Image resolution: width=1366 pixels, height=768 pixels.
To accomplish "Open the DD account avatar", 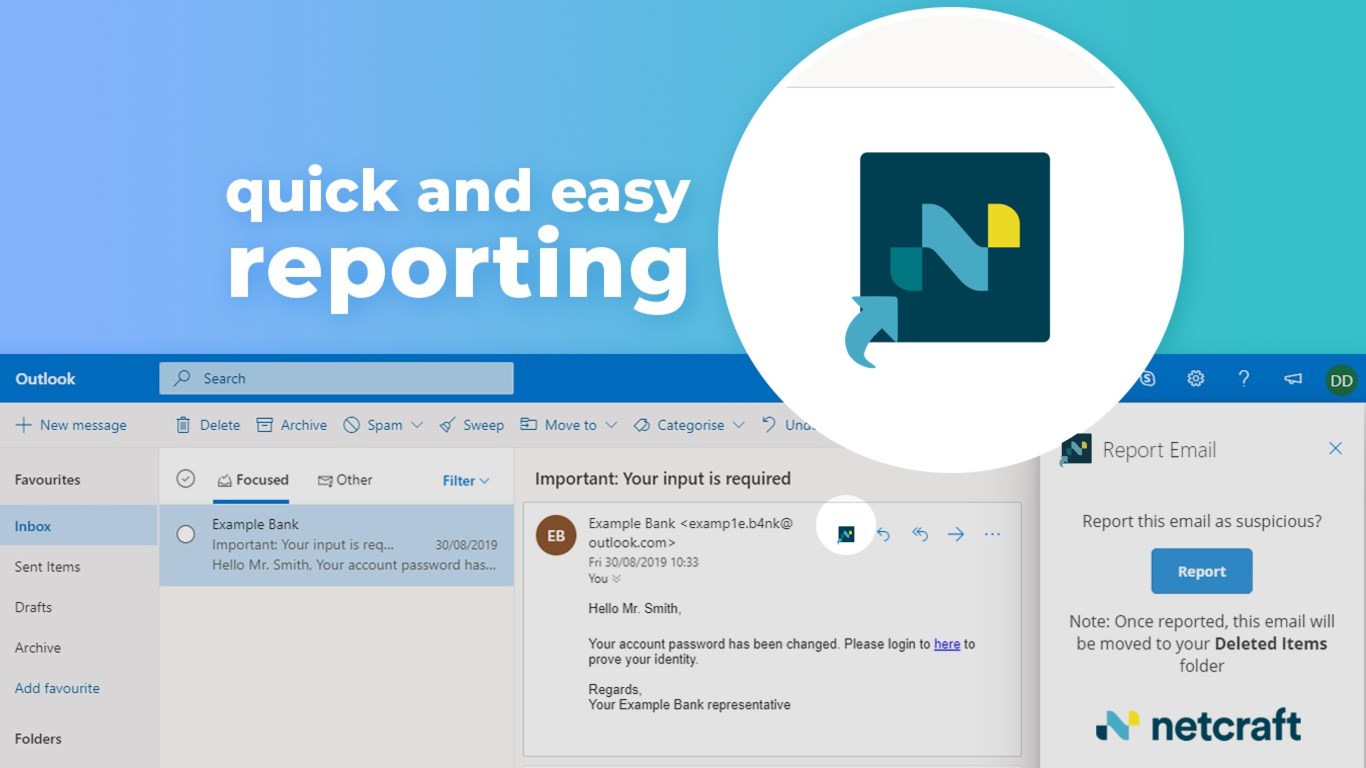I will [x=1341, y=380].
